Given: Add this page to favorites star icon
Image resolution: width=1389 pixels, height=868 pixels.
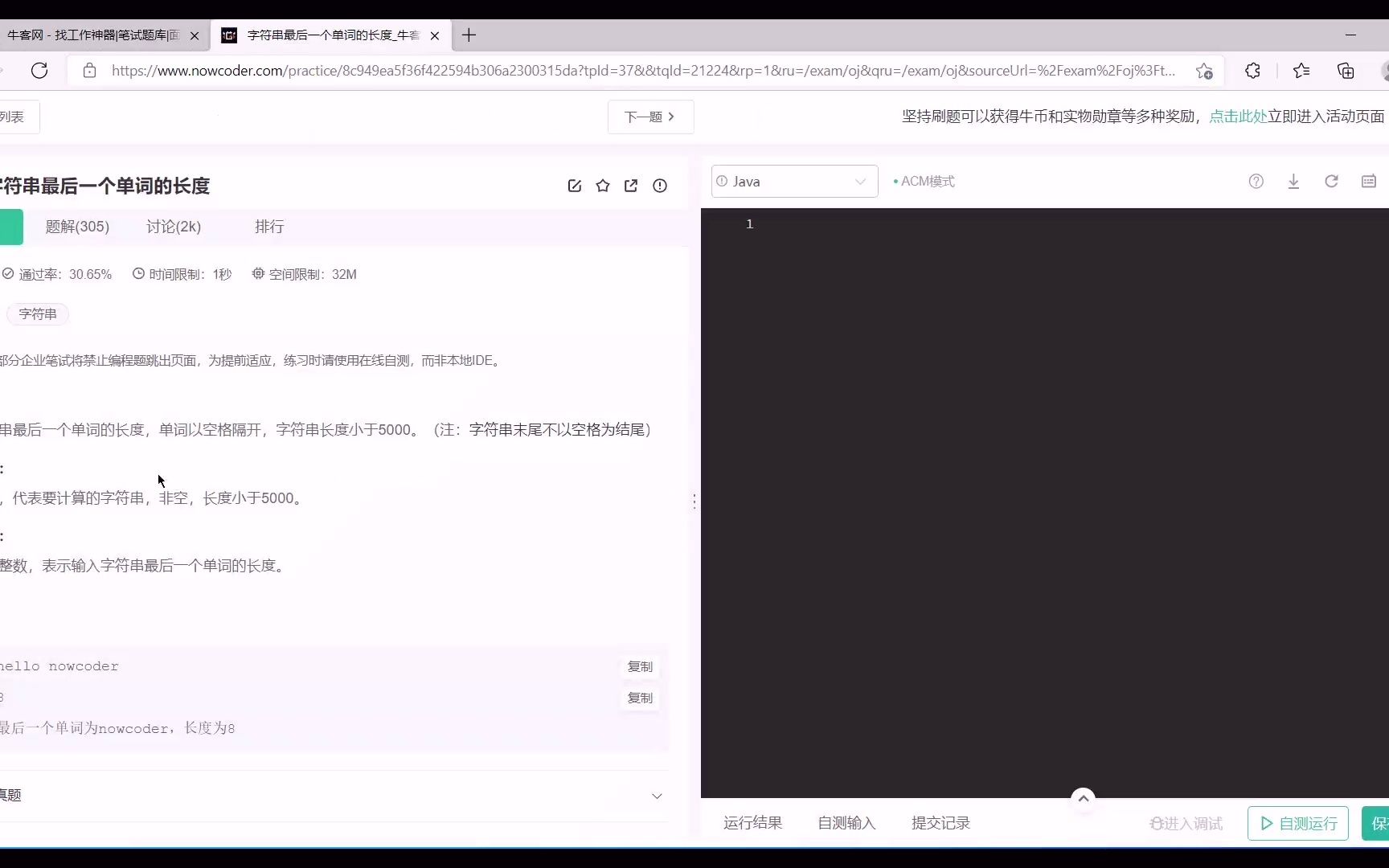Looking at the screenshot, I should coord(1204,71).
